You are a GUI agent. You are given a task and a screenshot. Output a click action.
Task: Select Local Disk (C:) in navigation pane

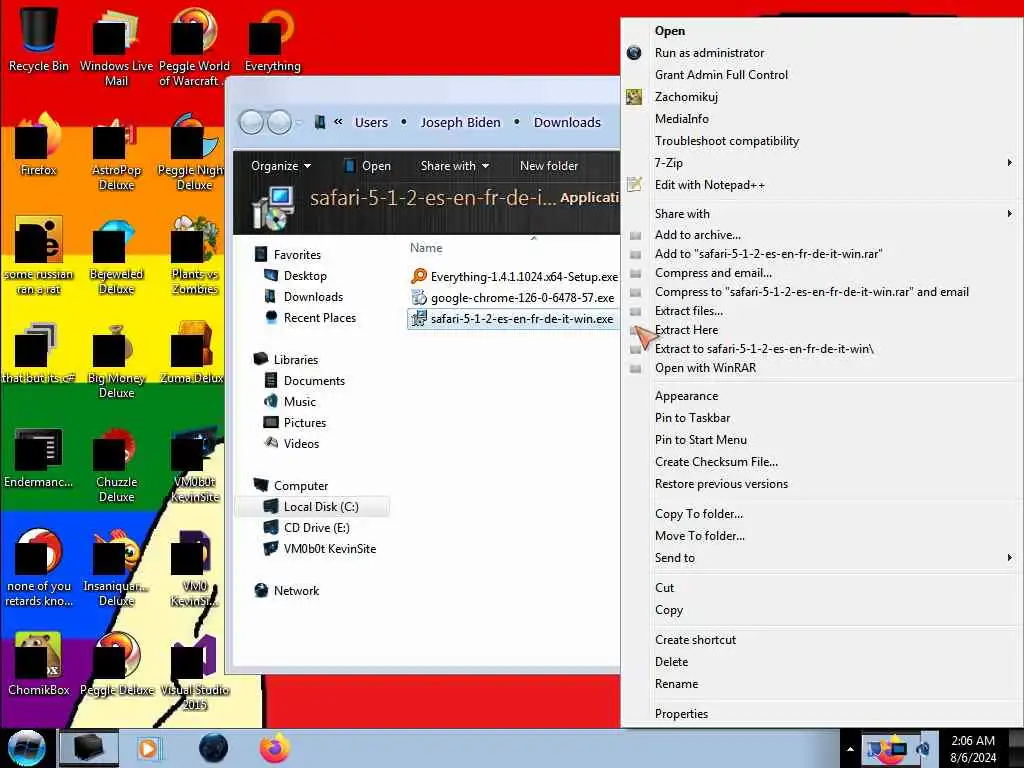[x=312, y=506]
